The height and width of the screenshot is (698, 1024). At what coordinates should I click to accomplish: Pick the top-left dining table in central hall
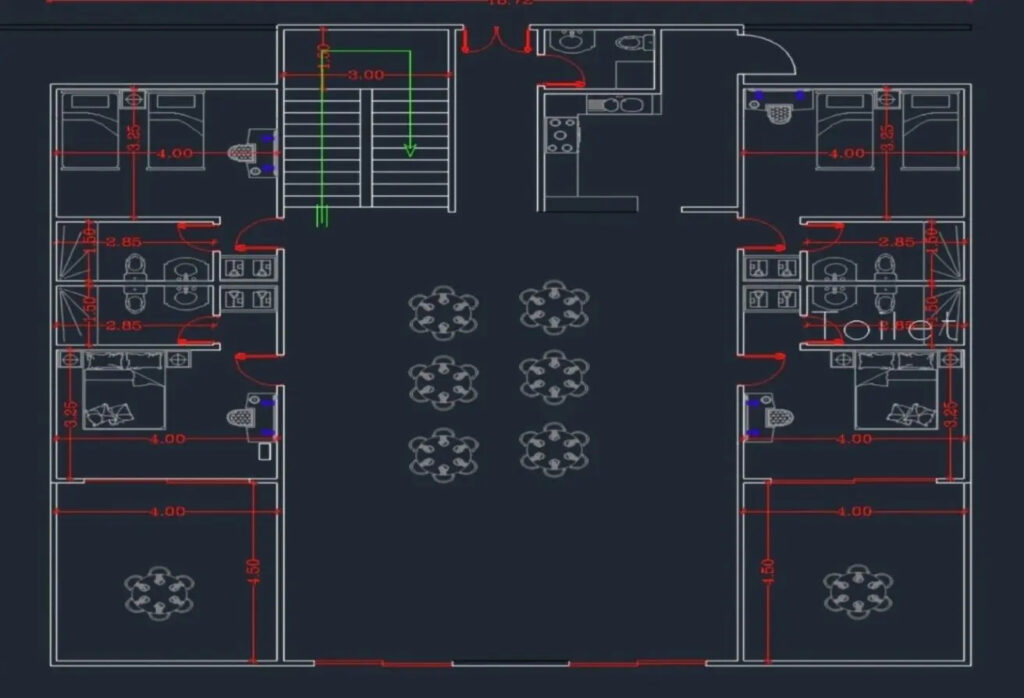point(443,312)
